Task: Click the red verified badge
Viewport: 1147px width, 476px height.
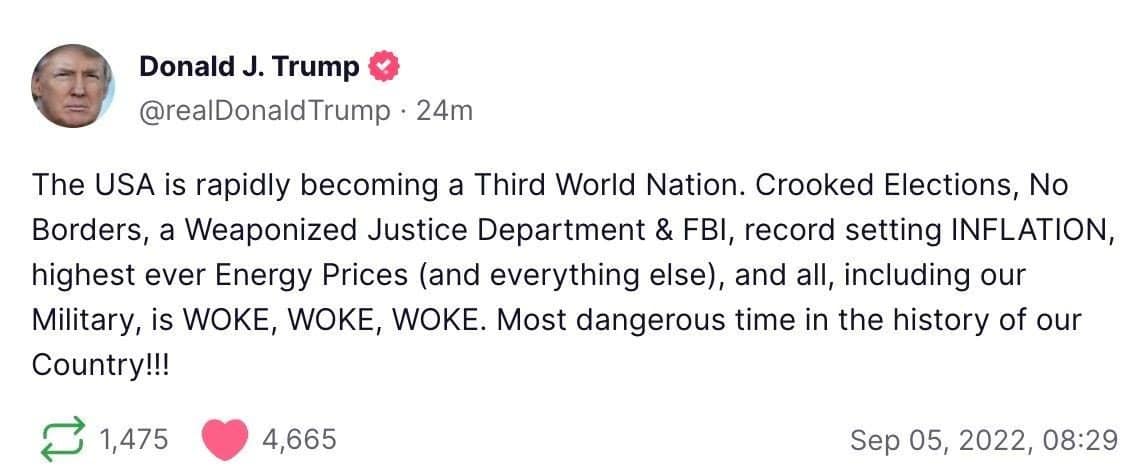Action: [383, 67]
